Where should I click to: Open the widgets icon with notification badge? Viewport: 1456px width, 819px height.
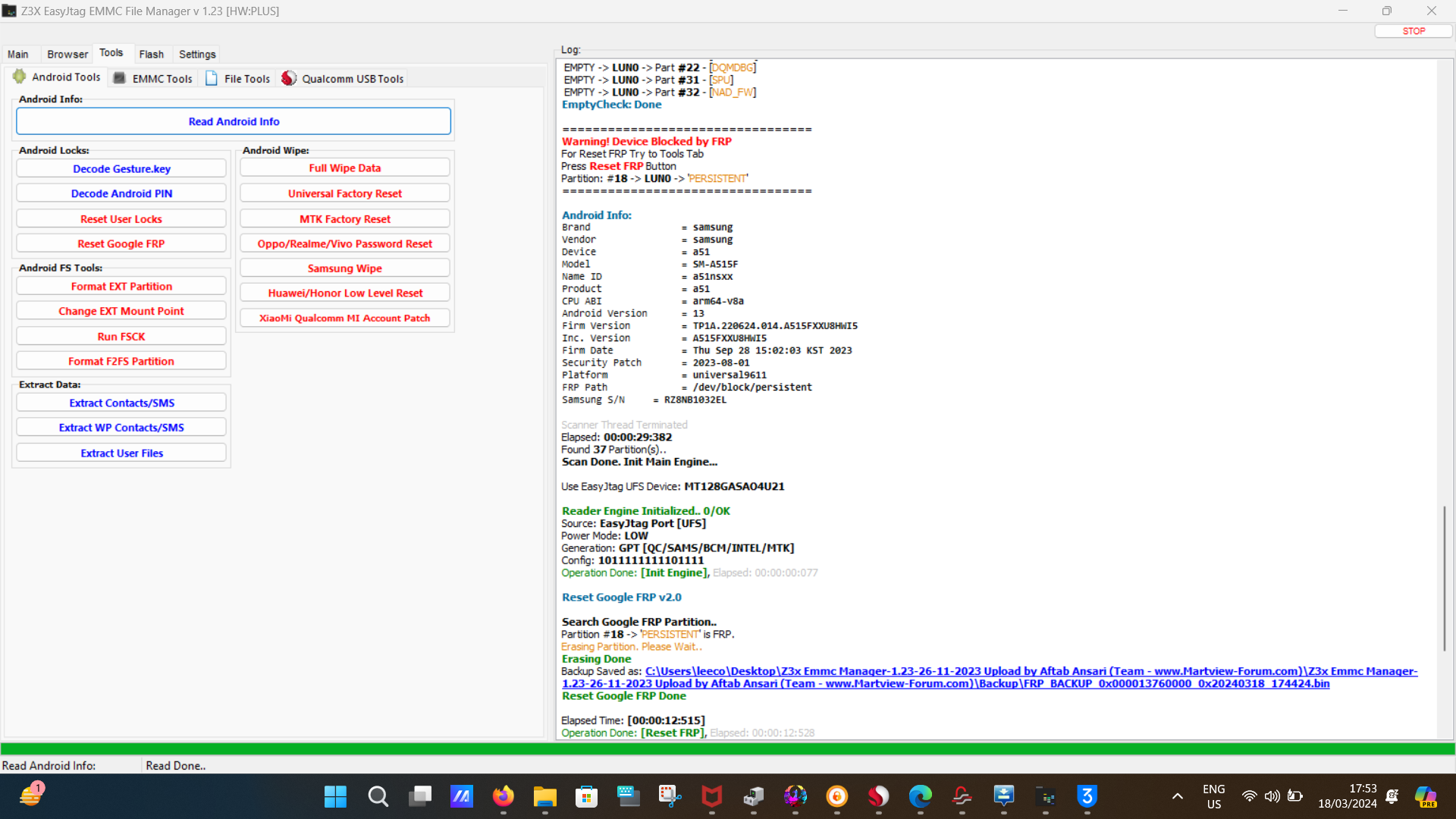(31, 795)
